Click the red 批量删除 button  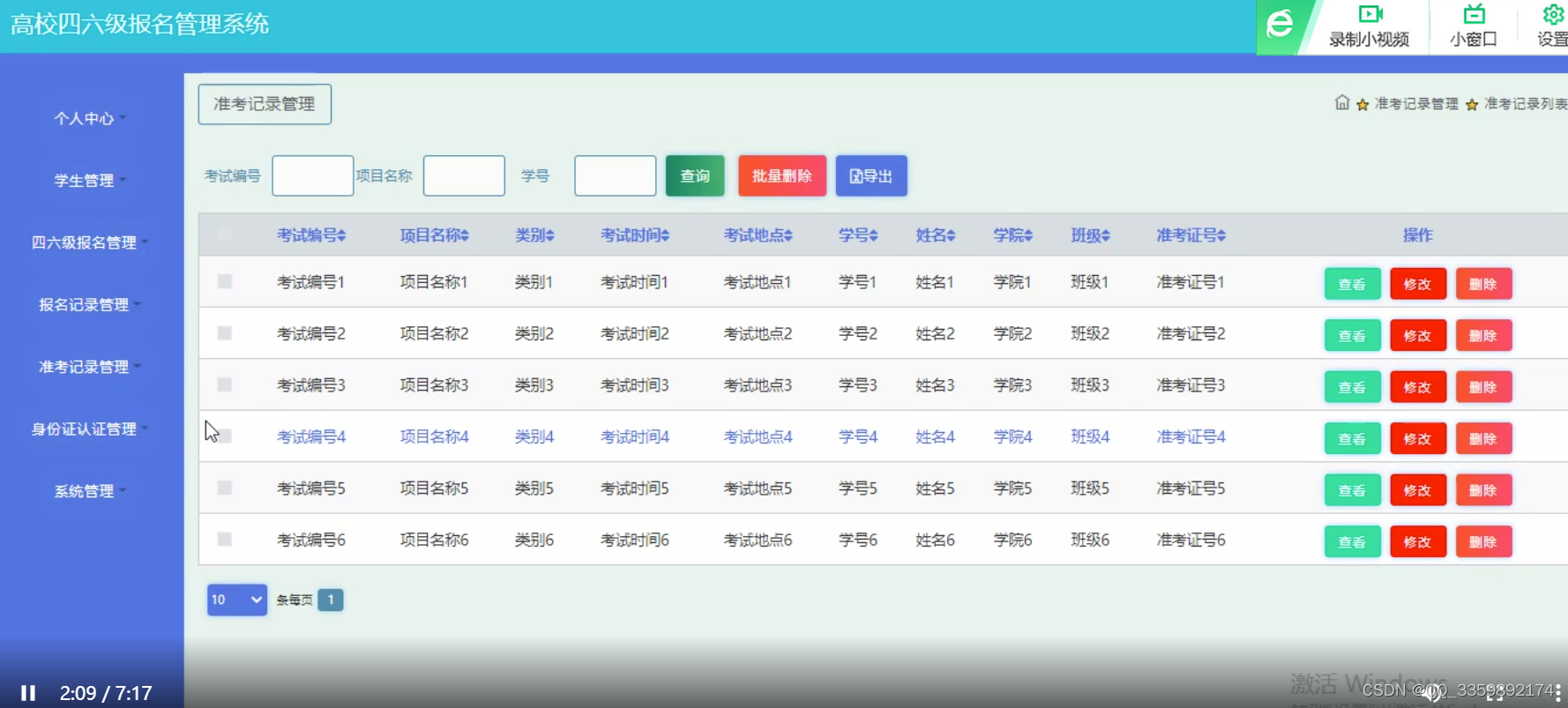coord(782,175)
